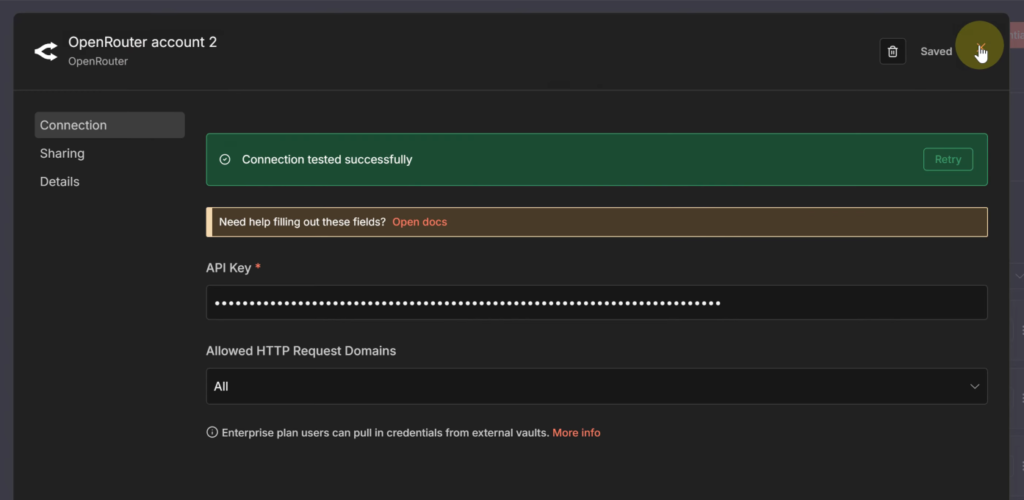Go to the Details tab
Image resolution: width=1024 pixels, height=500 pixels.
click(60, 181)
